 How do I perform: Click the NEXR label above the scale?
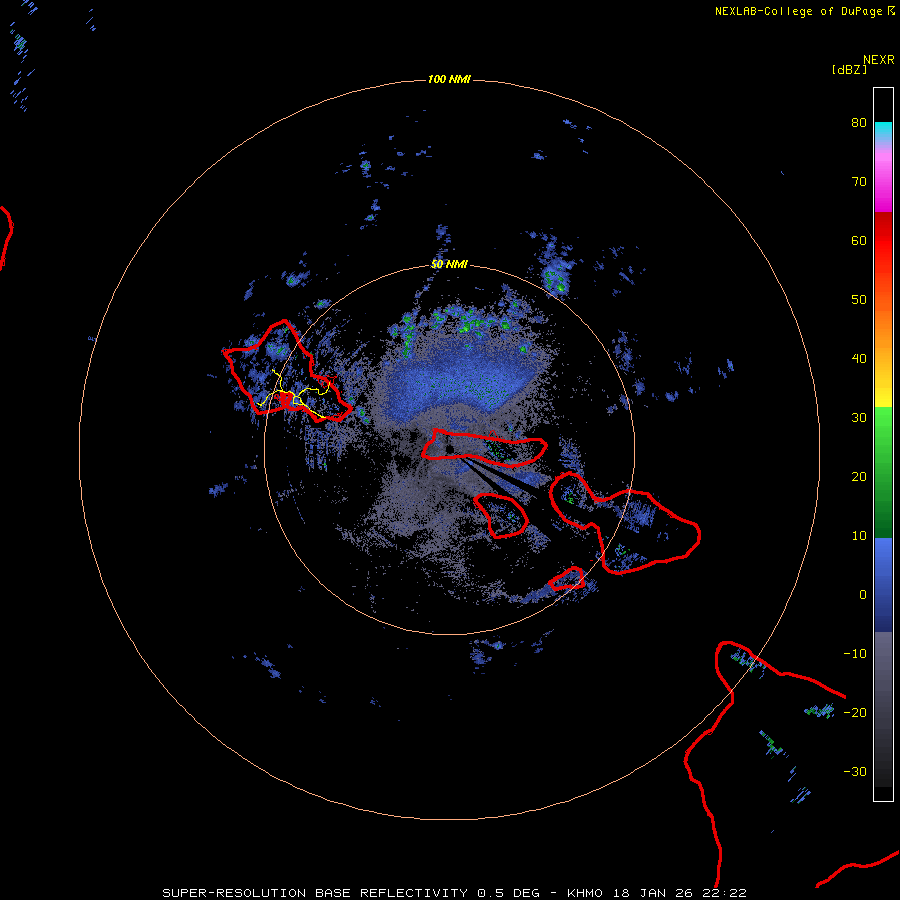878,60
